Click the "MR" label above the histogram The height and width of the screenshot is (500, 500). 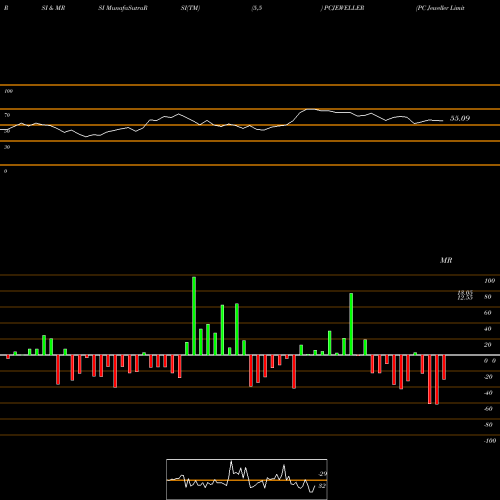[x=446, y=260]
